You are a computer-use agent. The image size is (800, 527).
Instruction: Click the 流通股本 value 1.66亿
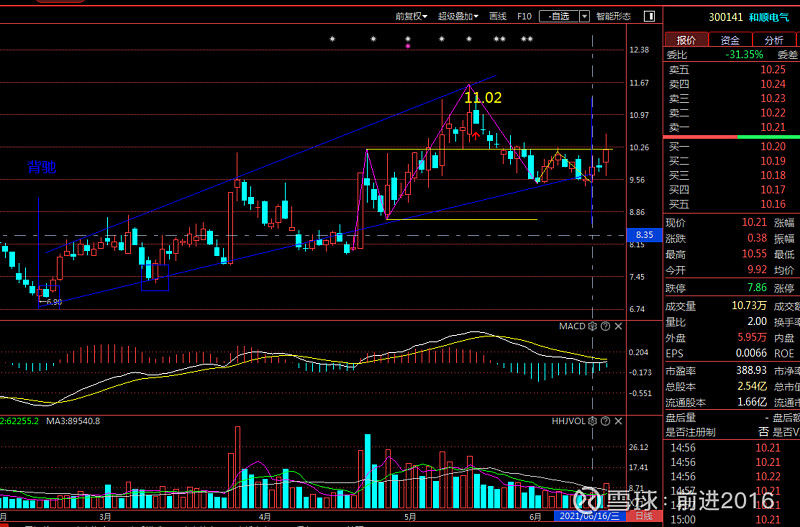coord(752,402)
